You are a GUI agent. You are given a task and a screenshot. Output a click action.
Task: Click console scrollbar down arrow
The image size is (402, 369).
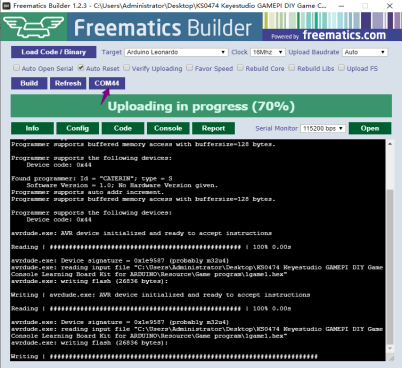(x=390, y=349)
